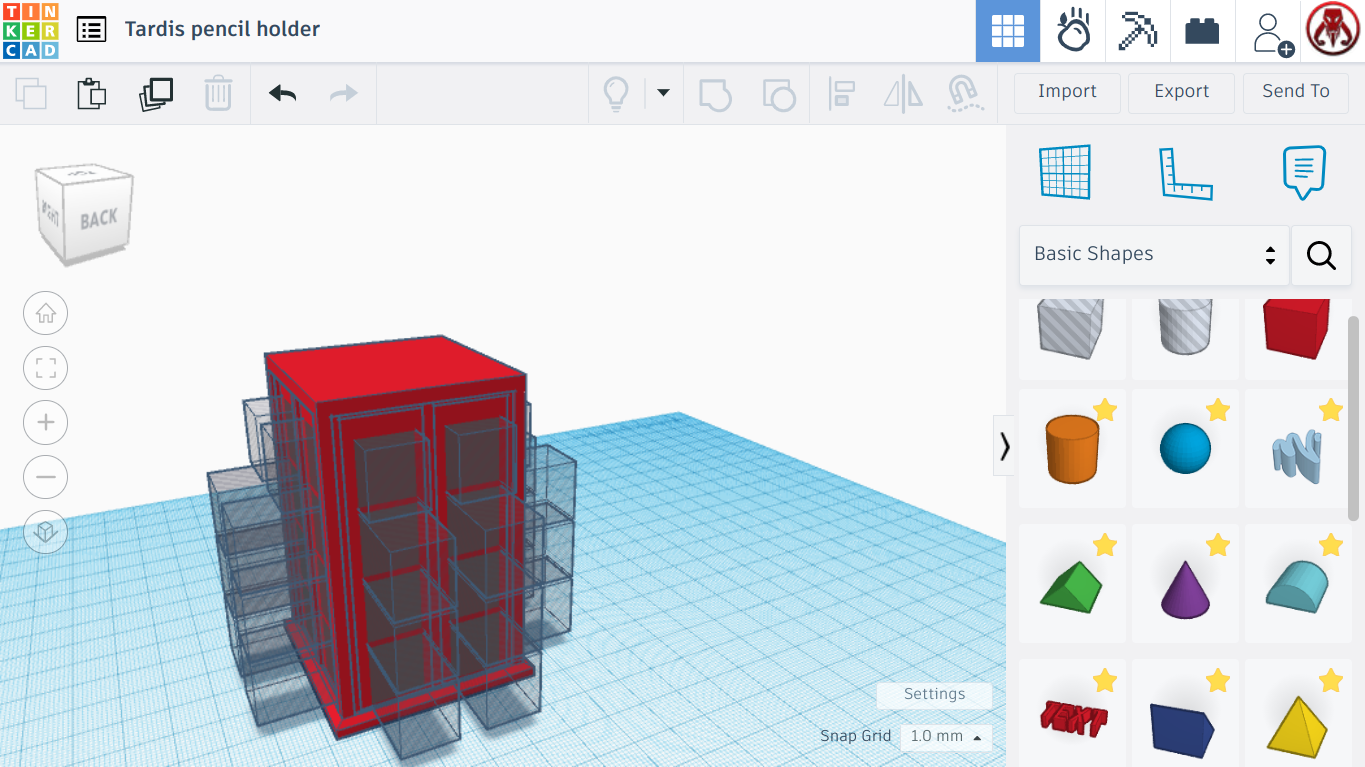
Task: Click the Mirror tool icon
Action: (x=903, y=94)
